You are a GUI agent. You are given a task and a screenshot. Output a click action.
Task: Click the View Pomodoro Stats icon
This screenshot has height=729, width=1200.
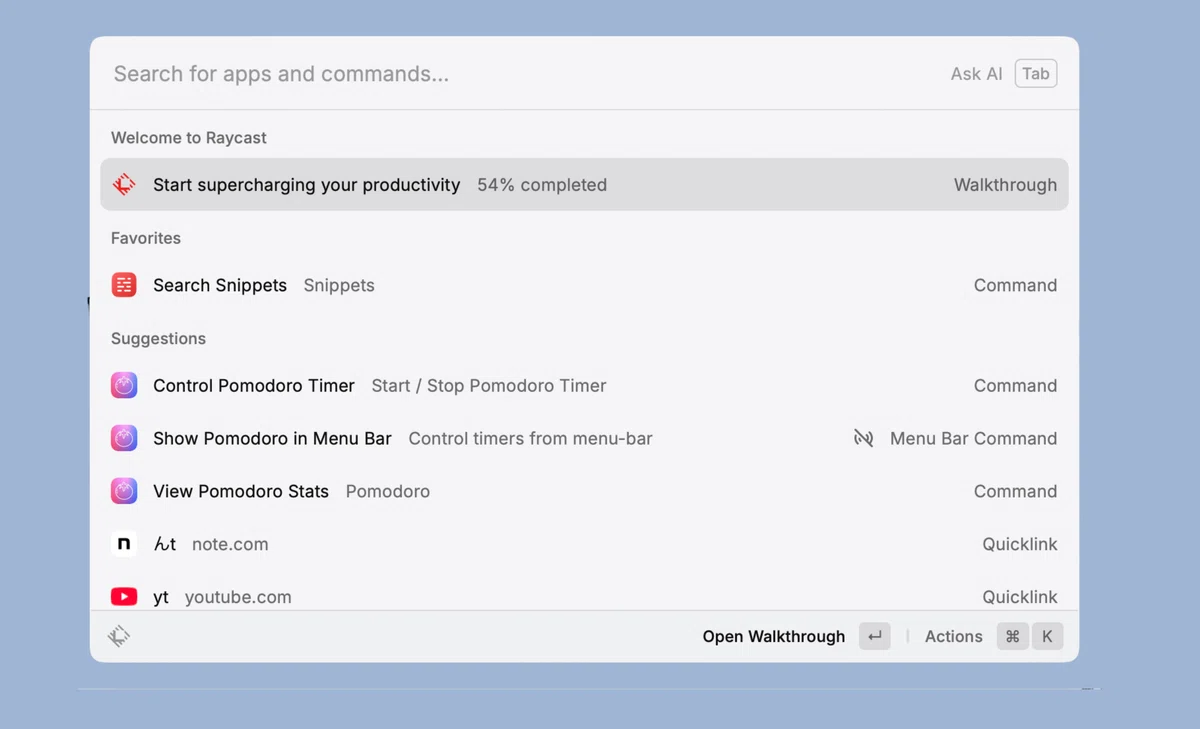tap(124, 491)
